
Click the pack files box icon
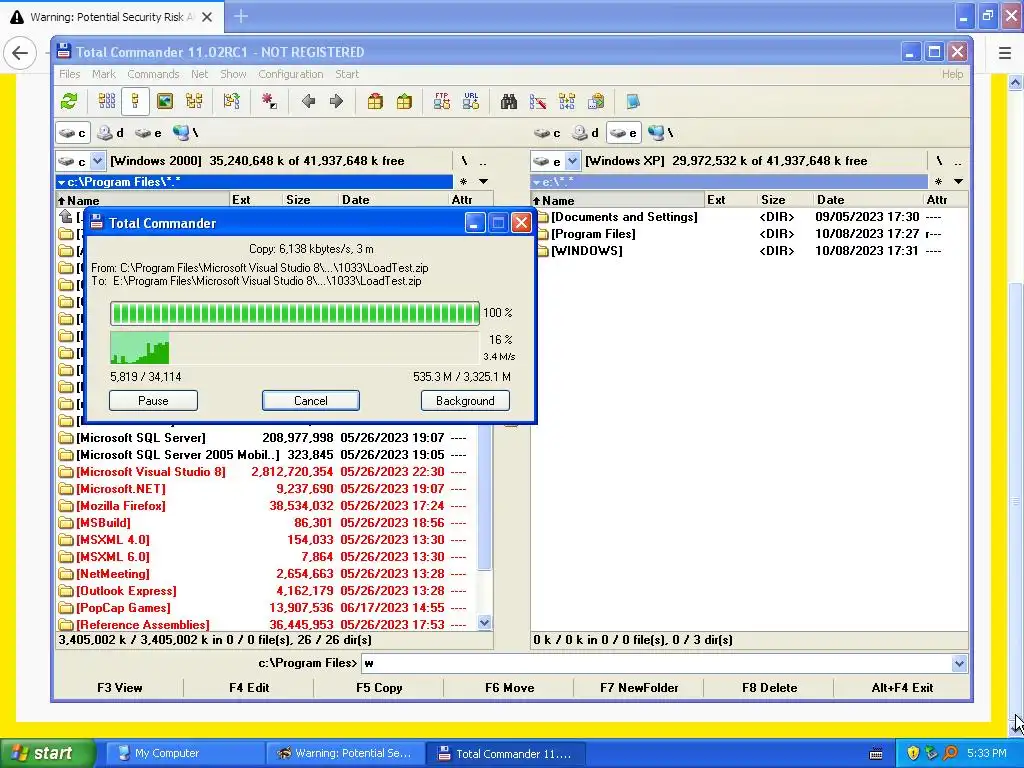point(375,101)
